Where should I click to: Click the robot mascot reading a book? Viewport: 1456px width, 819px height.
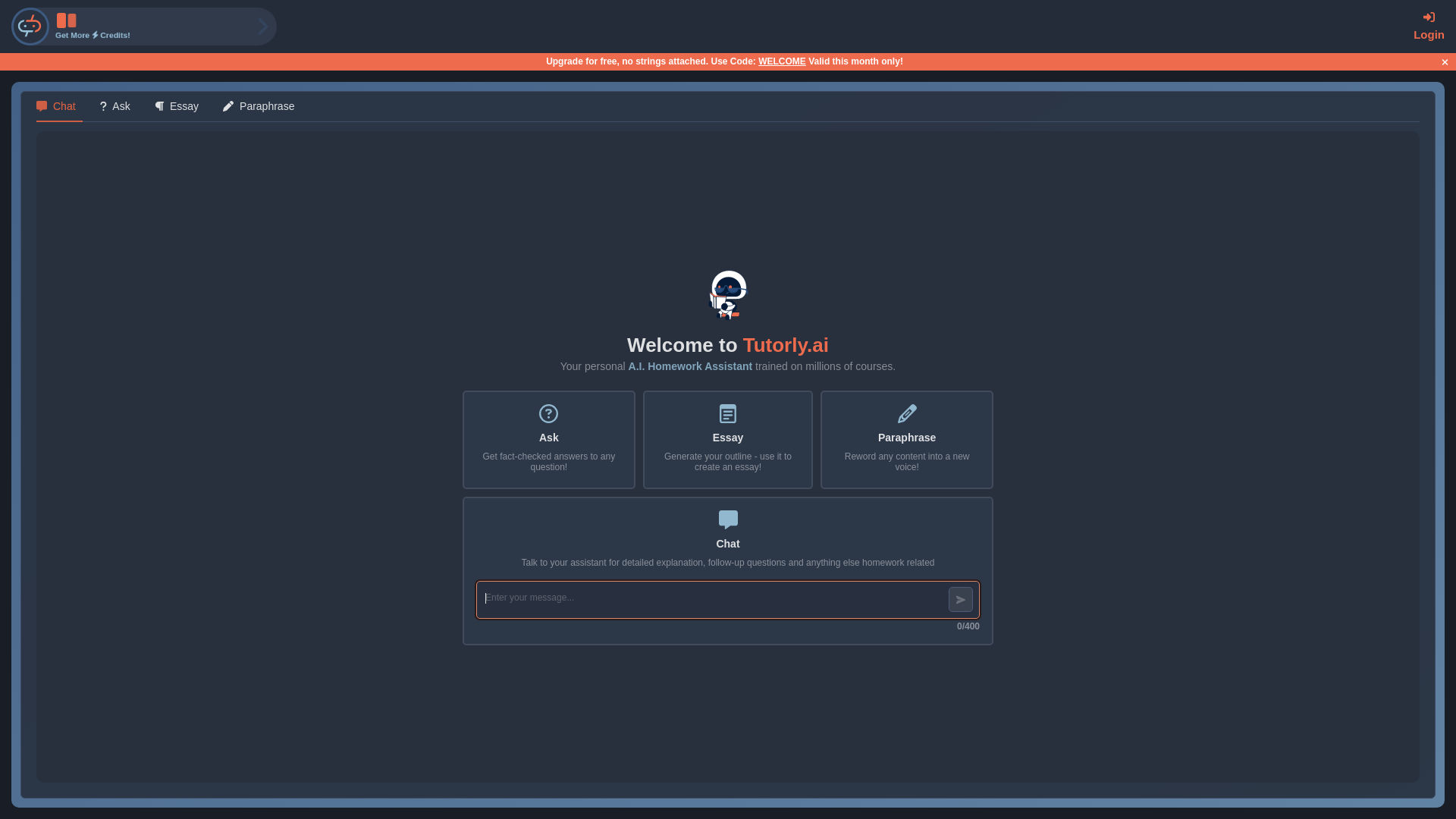(x=728, y=295)
